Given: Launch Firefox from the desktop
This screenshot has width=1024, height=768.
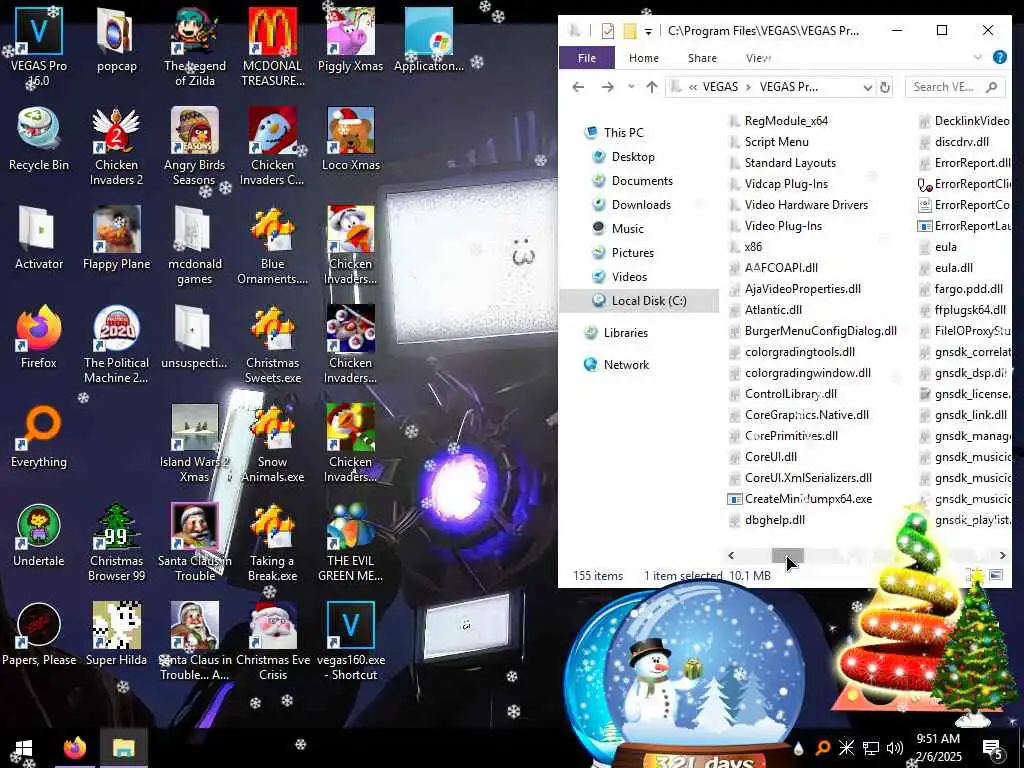Looking at the screenshot, I should [x=39, y=337].
